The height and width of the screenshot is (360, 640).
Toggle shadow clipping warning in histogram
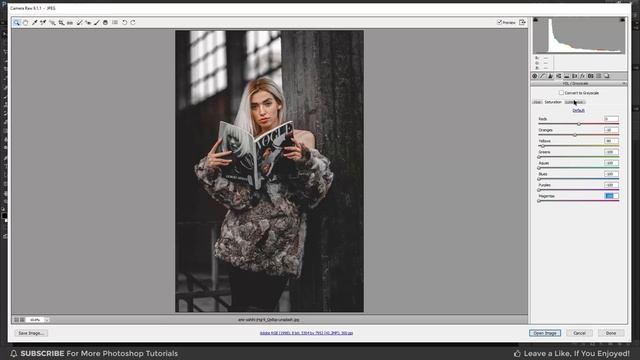536,20
